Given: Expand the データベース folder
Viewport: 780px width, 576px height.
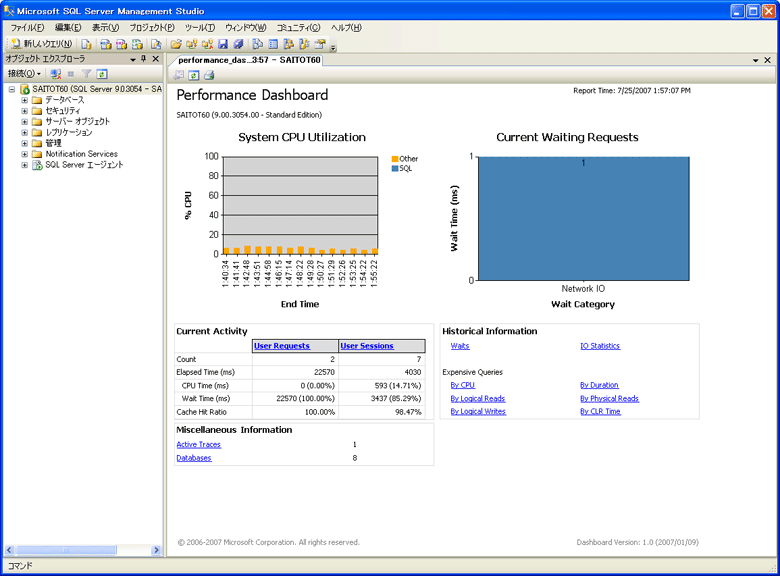Looking at the screenshot, I should pos(24,100).
